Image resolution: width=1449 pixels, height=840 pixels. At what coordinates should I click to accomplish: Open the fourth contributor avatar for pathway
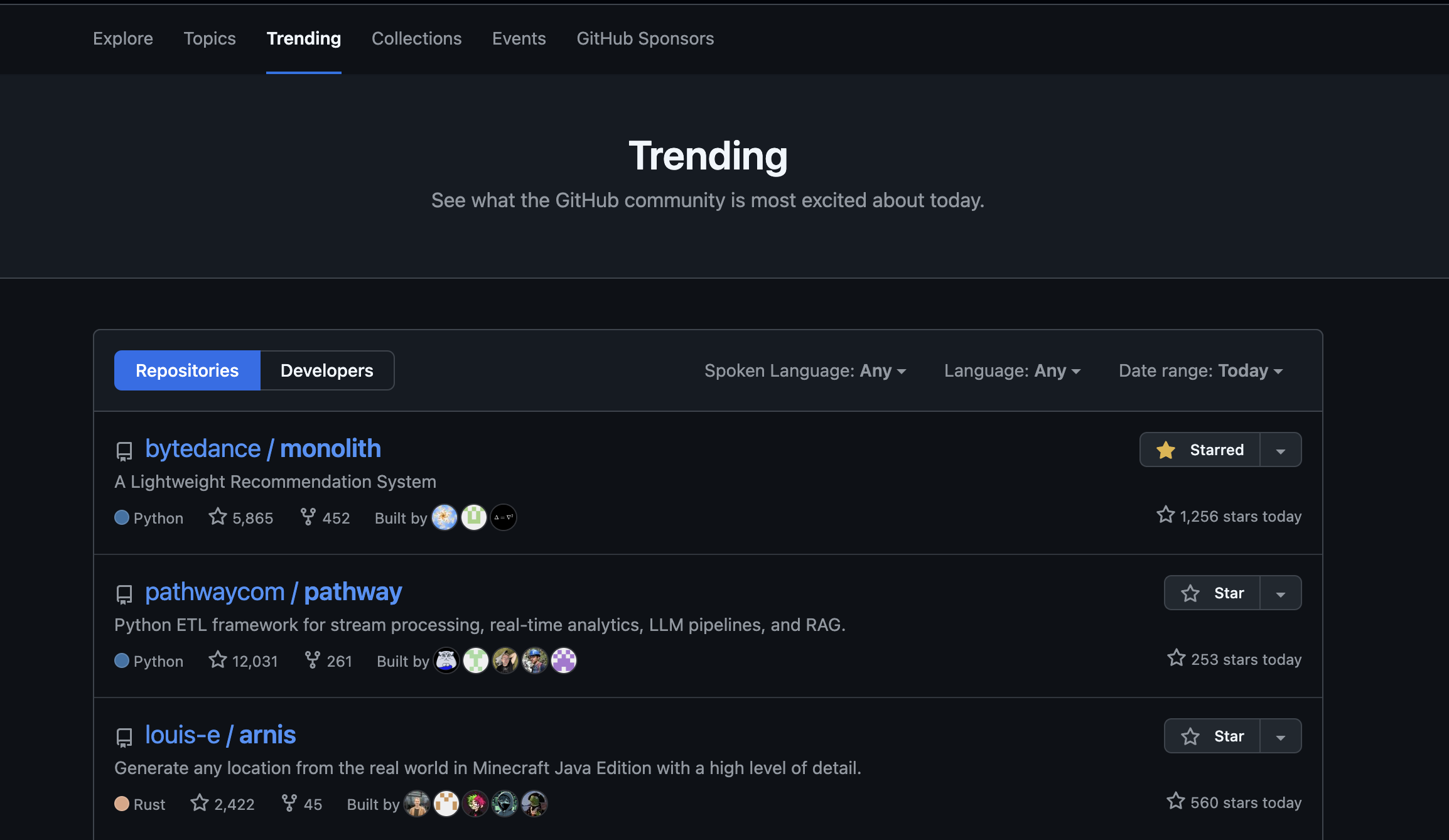pyautogui.click(x=535, y=660)
